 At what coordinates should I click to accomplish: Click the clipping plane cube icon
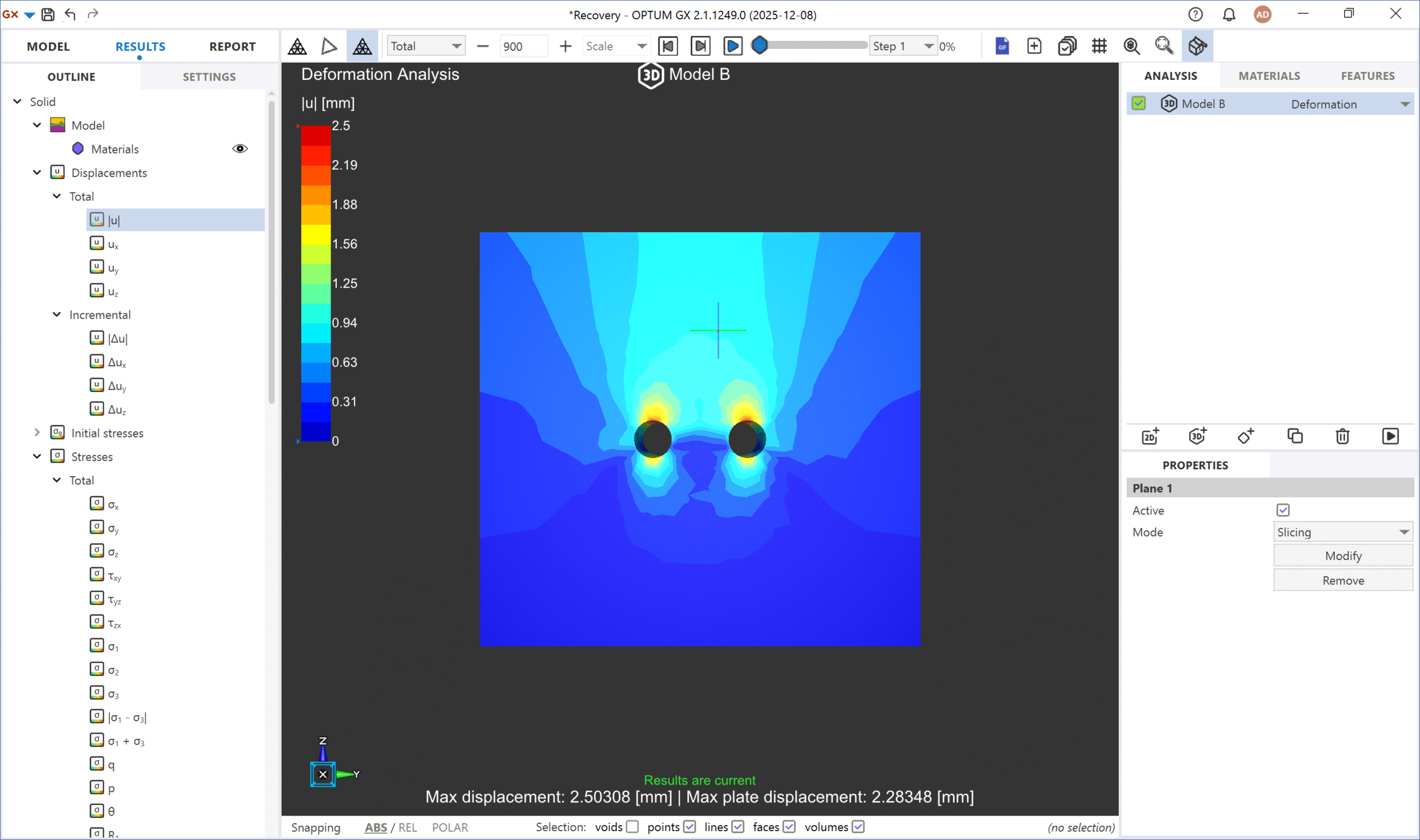click(1197, 46)
